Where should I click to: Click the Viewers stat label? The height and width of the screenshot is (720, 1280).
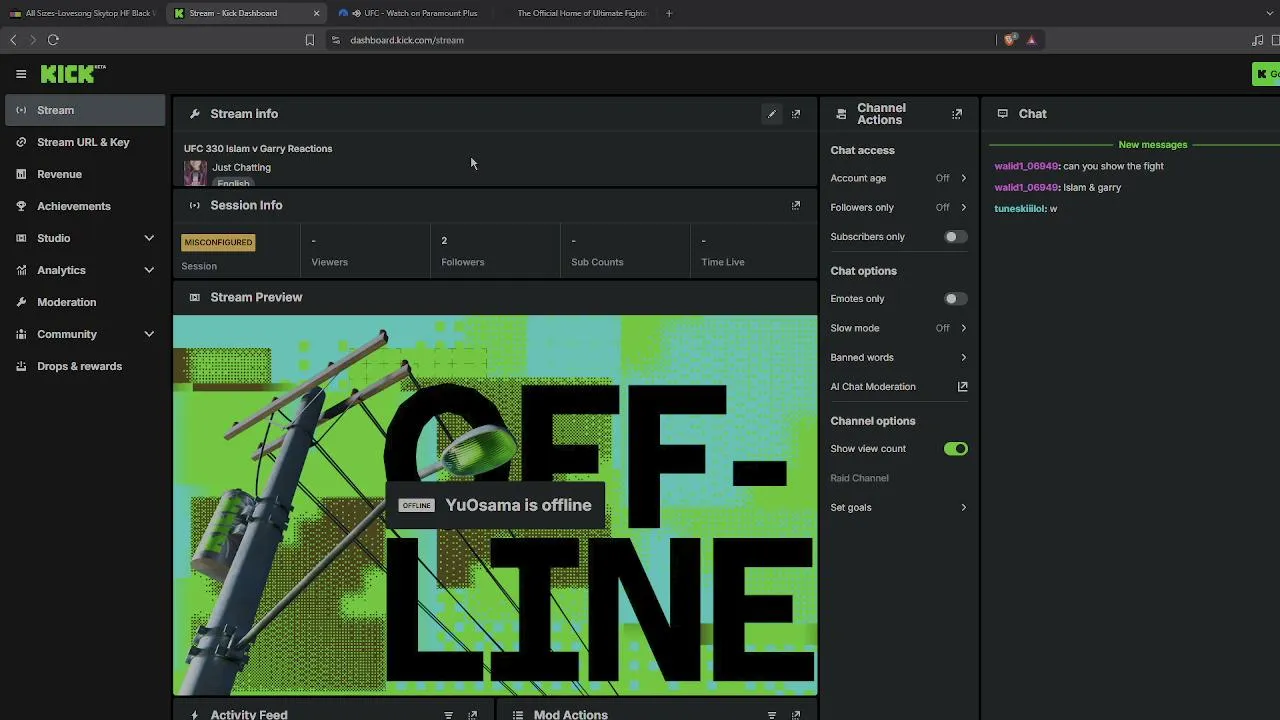(x=330, y=262)
